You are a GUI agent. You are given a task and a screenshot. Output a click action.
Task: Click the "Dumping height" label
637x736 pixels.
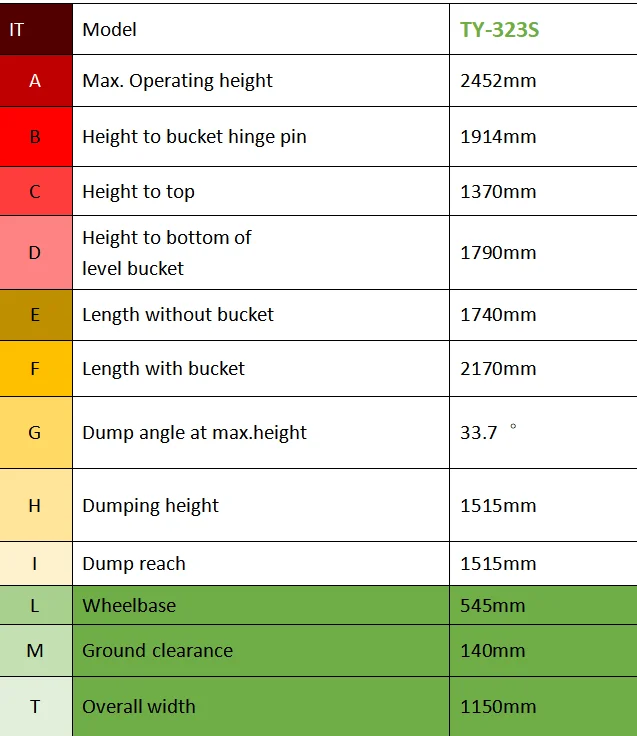pos(150,506)
